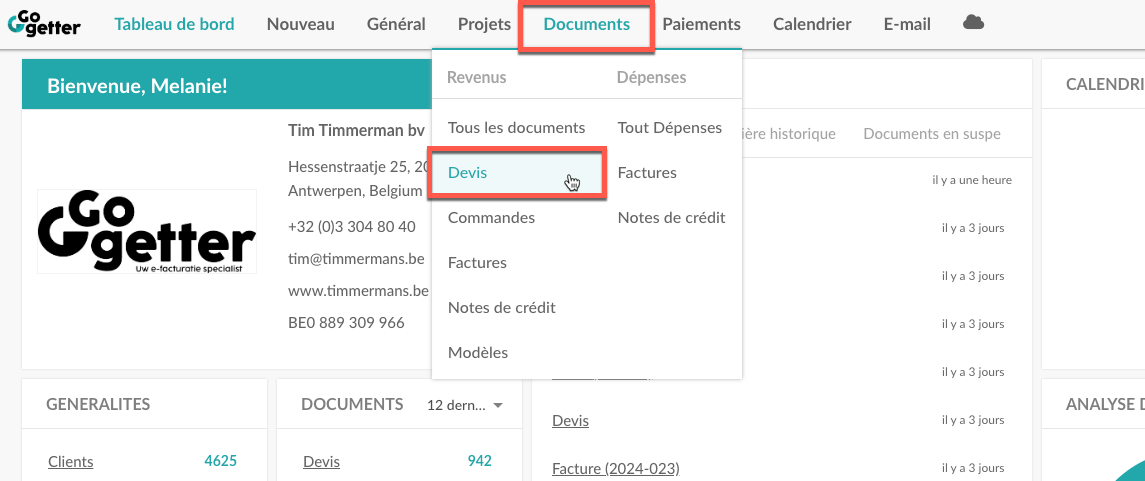Open the E-mail menu
This screenshot has height=481, width=1145.
pos(907,24)
